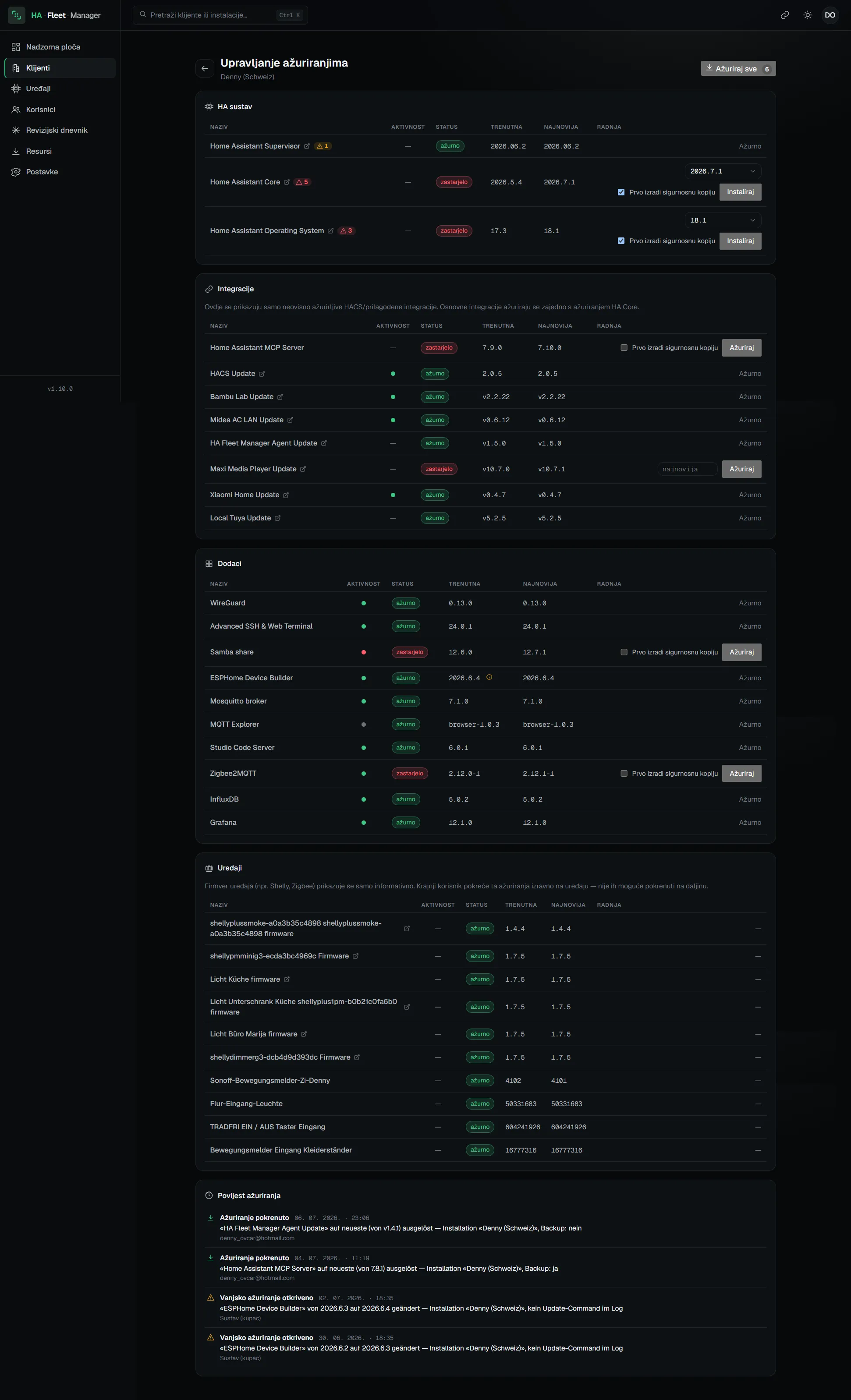Screen dimensions: 851x1400
Task: Open external link icon next to HACS Update
Action: [x=262, y=374]
